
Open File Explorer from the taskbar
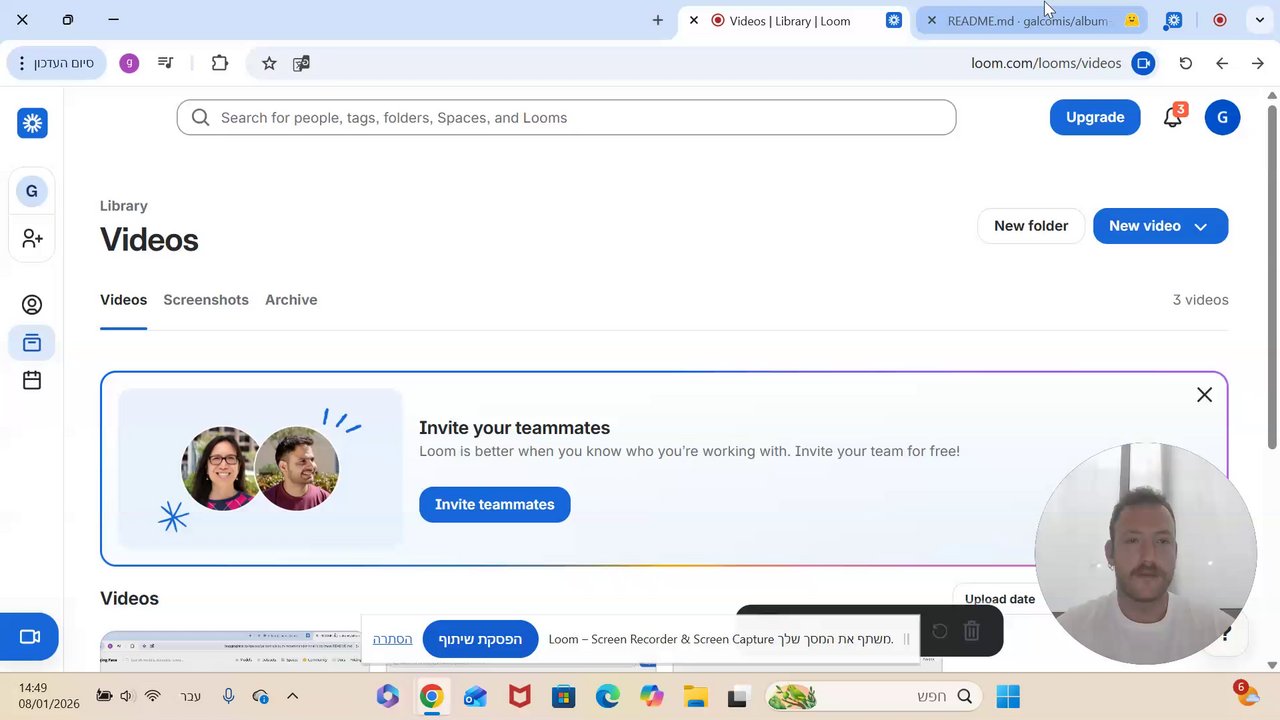(696, 696)
